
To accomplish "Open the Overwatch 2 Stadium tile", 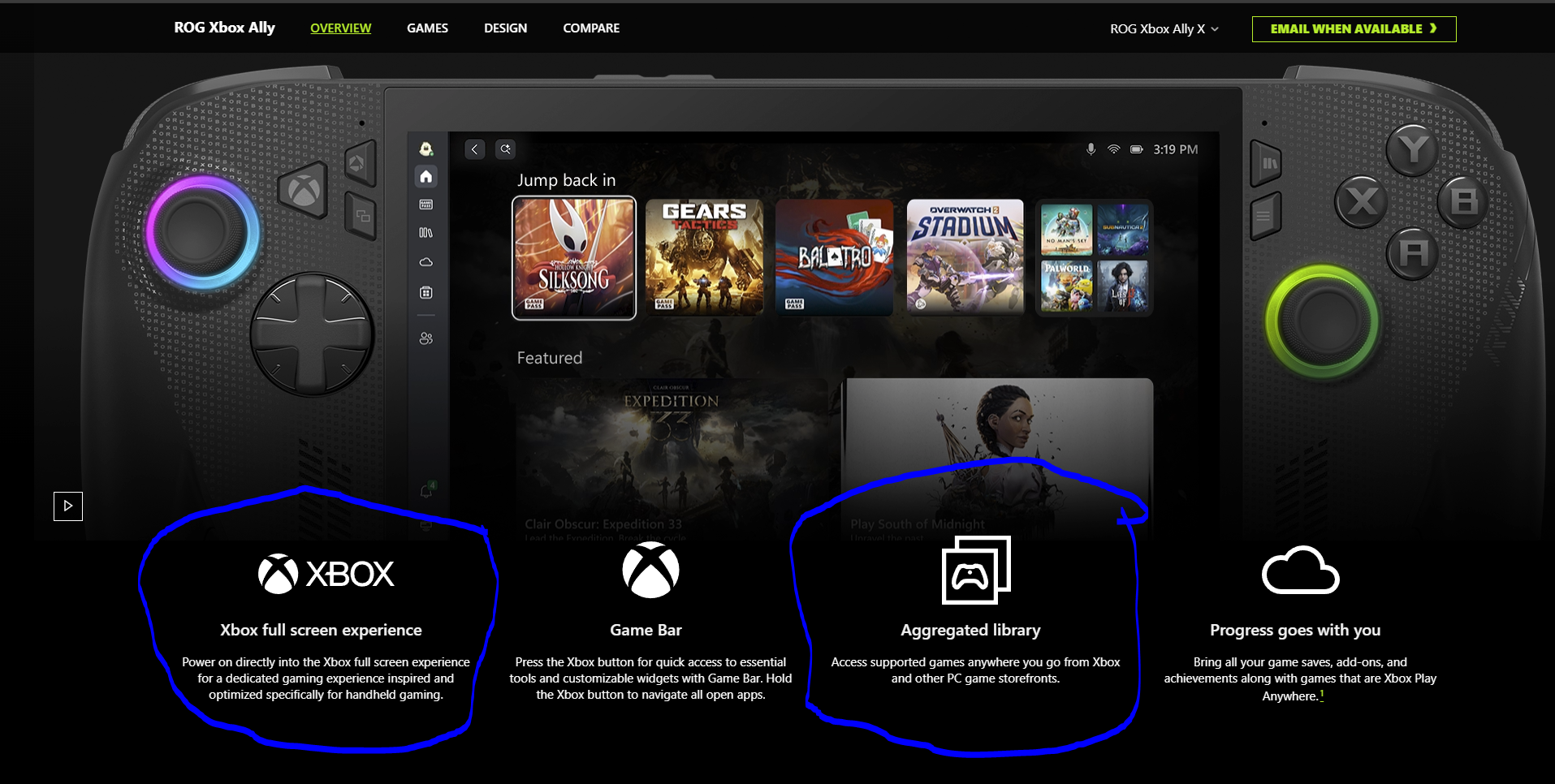I will pyautogui.click(x=965, y=257).
